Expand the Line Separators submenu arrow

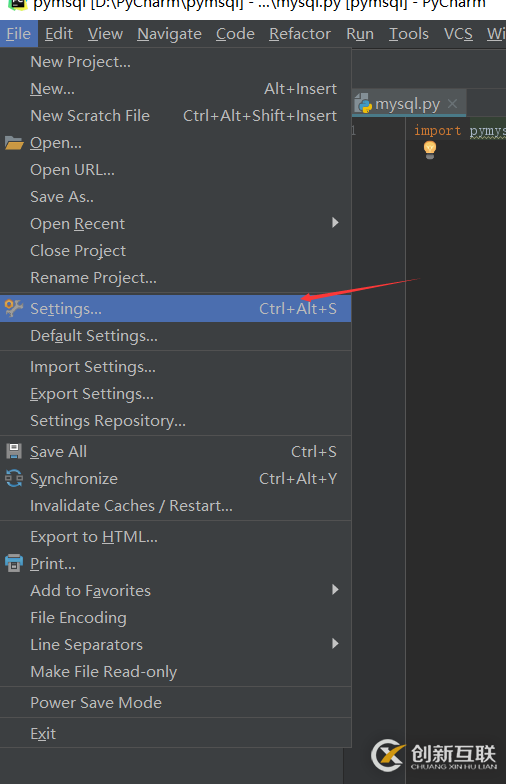click(336, 644)
